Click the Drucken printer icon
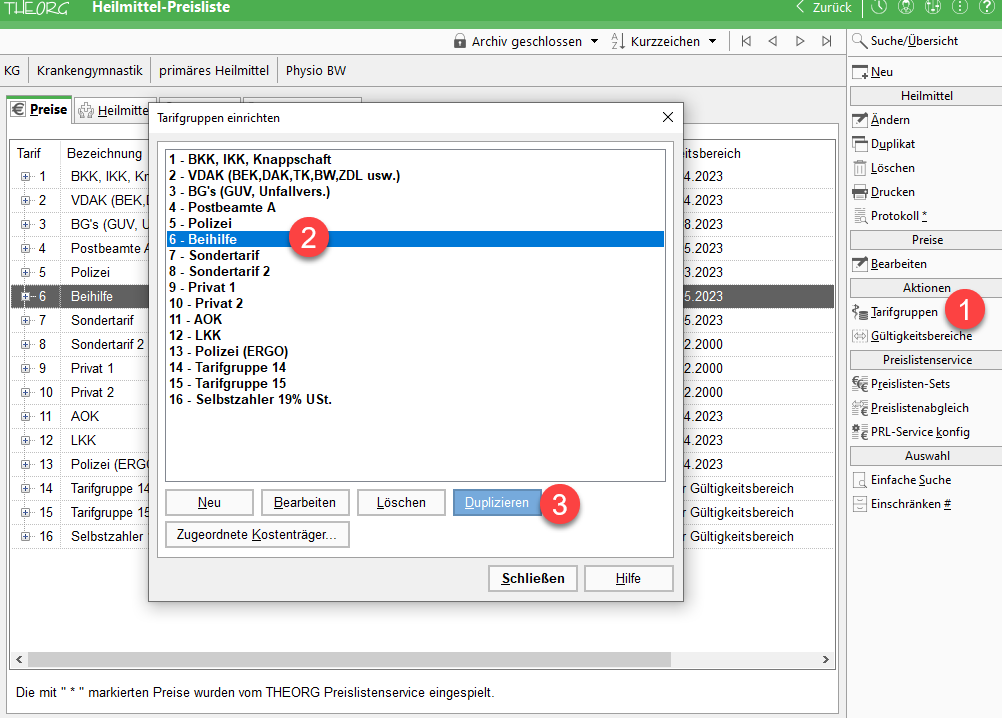1002x718 pixels. point(860,192)
